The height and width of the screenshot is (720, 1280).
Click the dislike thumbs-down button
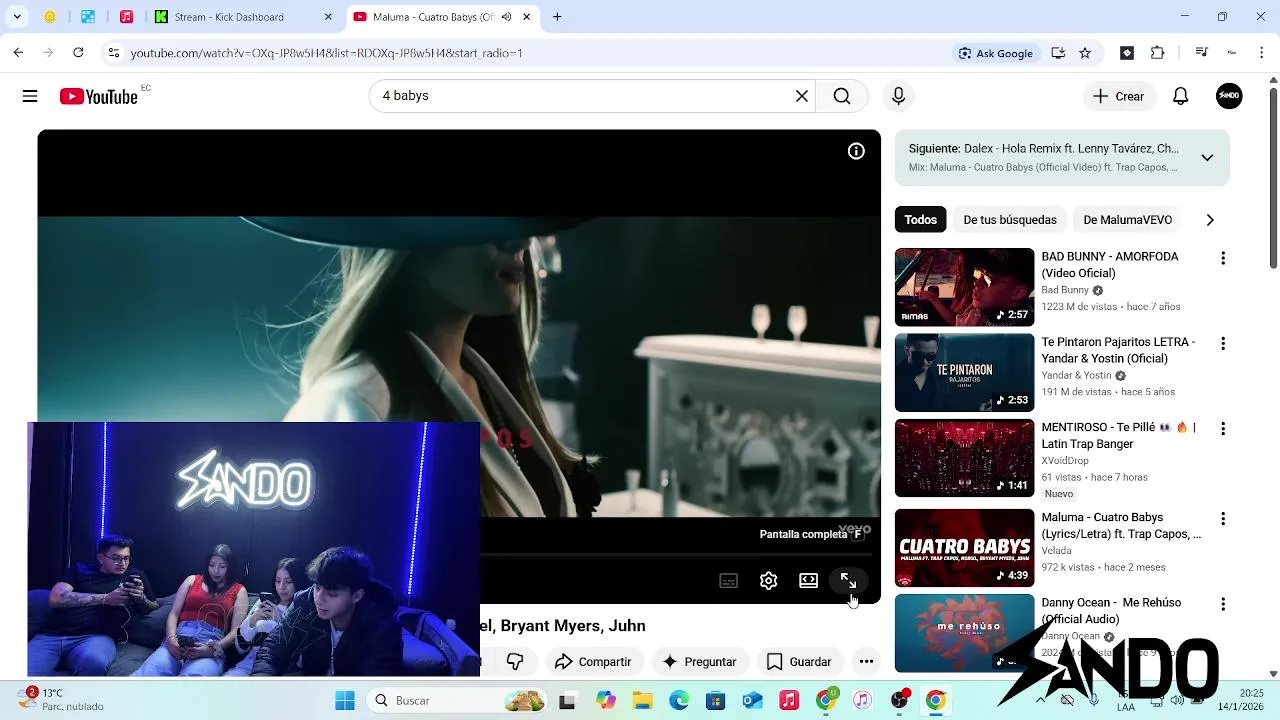click(515, 662)
